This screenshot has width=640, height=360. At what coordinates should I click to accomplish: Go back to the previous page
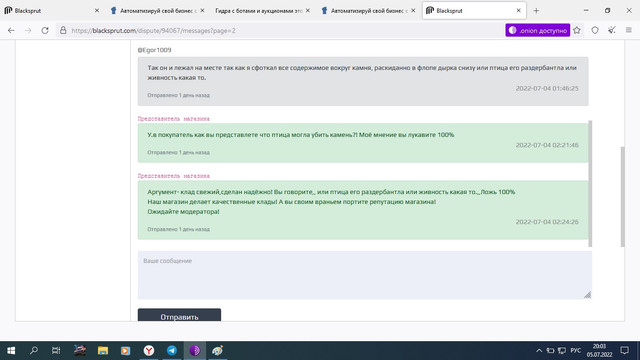coord(11,30)
